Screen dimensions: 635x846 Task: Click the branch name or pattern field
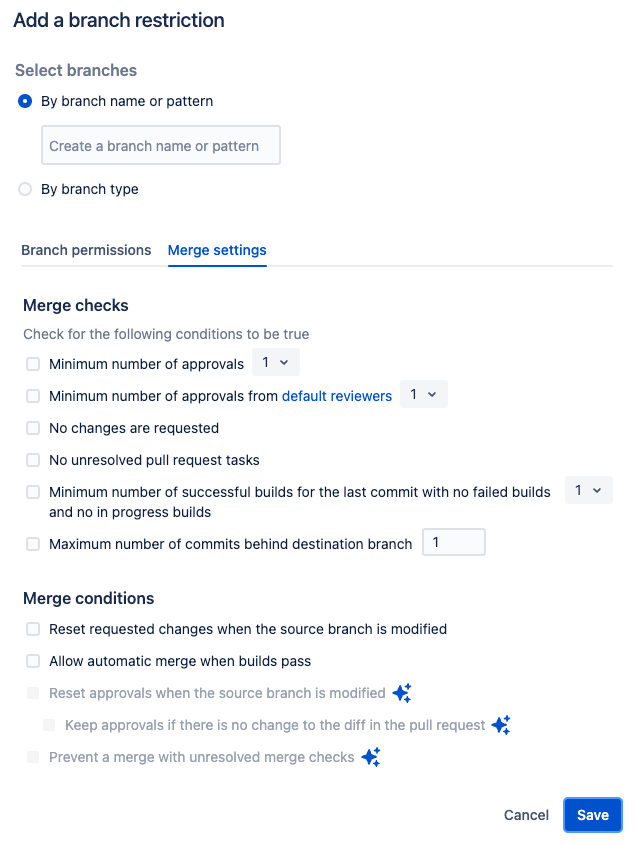point(160,146)
